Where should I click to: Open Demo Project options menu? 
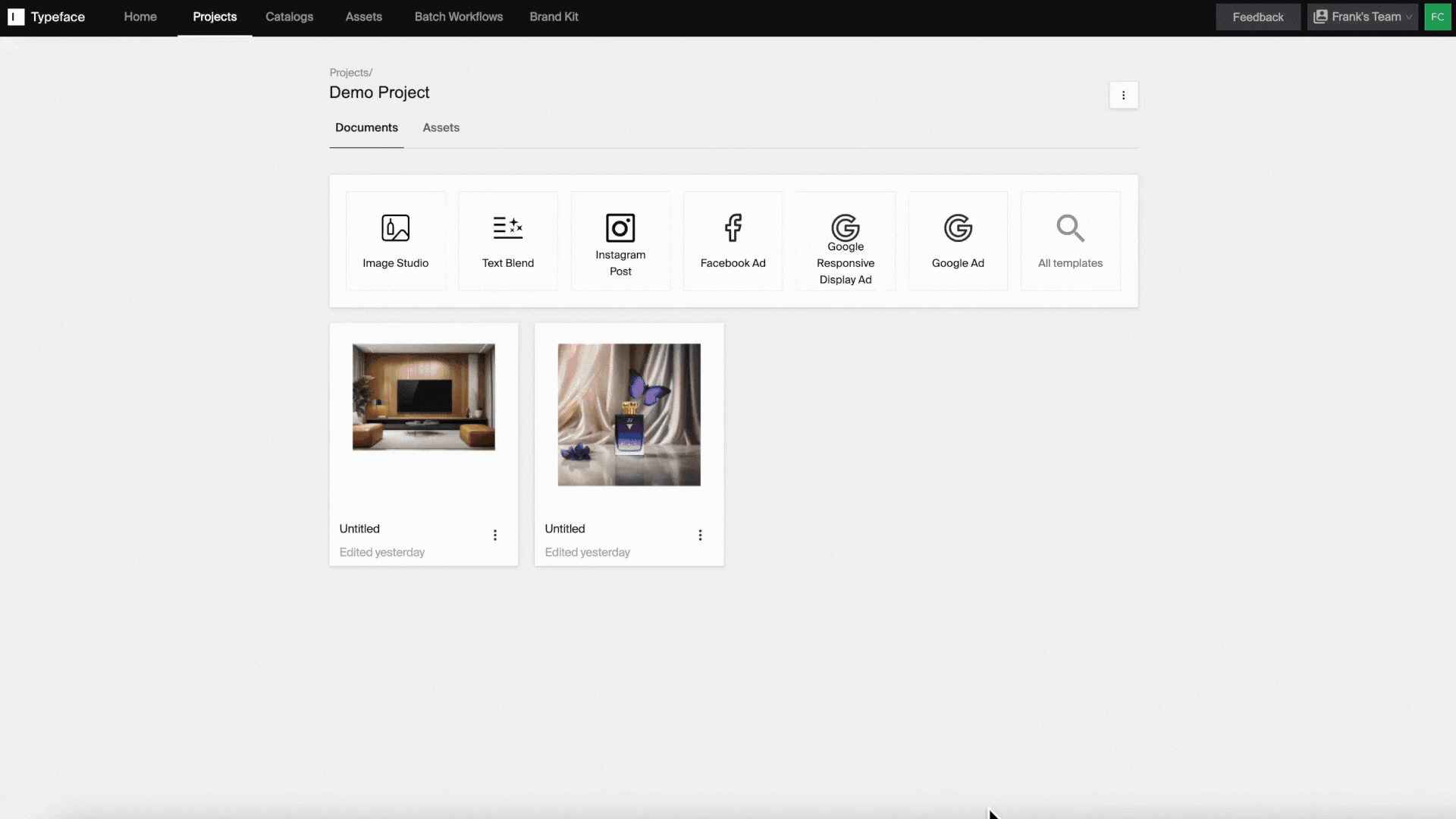coord(1124,96)
